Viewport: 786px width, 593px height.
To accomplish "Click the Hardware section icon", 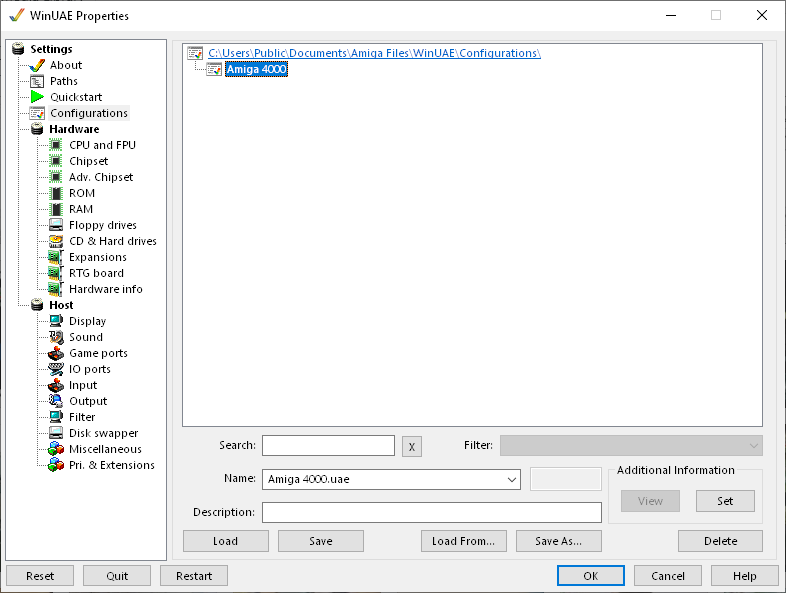I will [37, 129].
